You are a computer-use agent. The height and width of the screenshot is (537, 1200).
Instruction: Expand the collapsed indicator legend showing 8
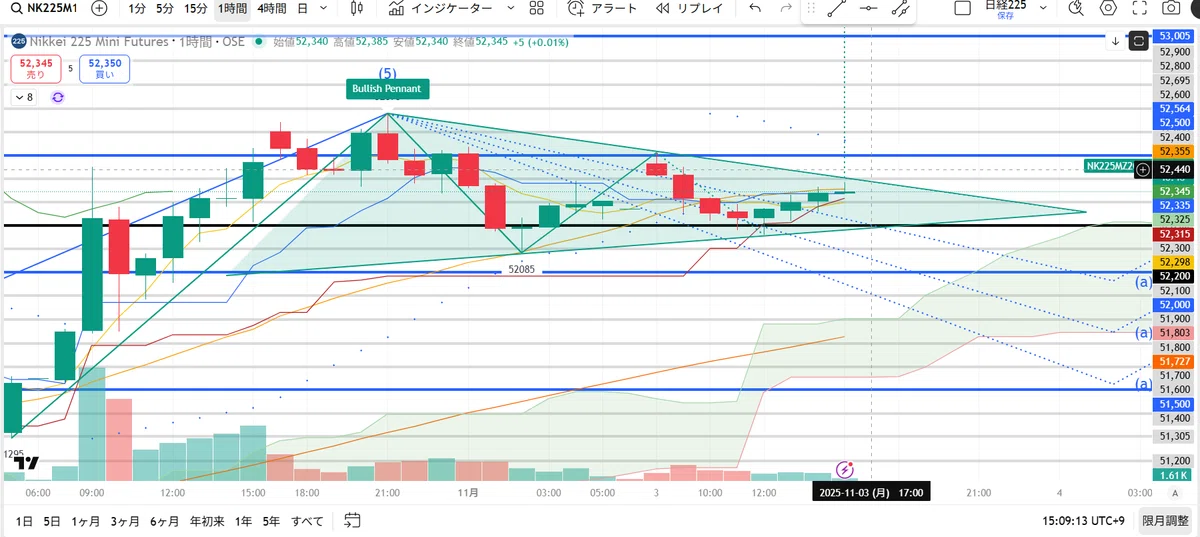point(23,97)
